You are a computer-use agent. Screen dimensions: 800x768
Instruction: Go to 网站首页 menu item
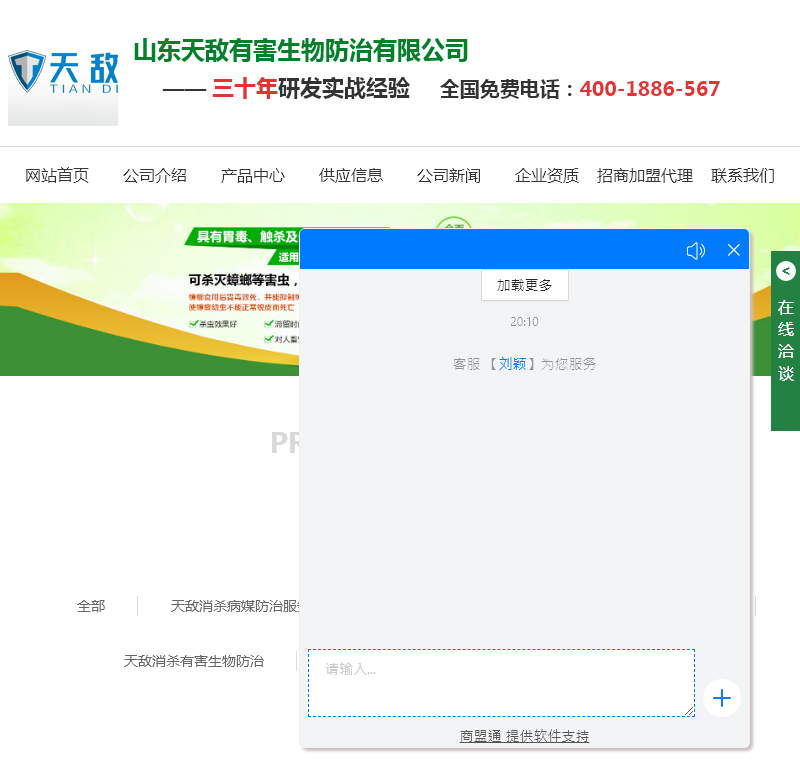click(x=57, y=176)
